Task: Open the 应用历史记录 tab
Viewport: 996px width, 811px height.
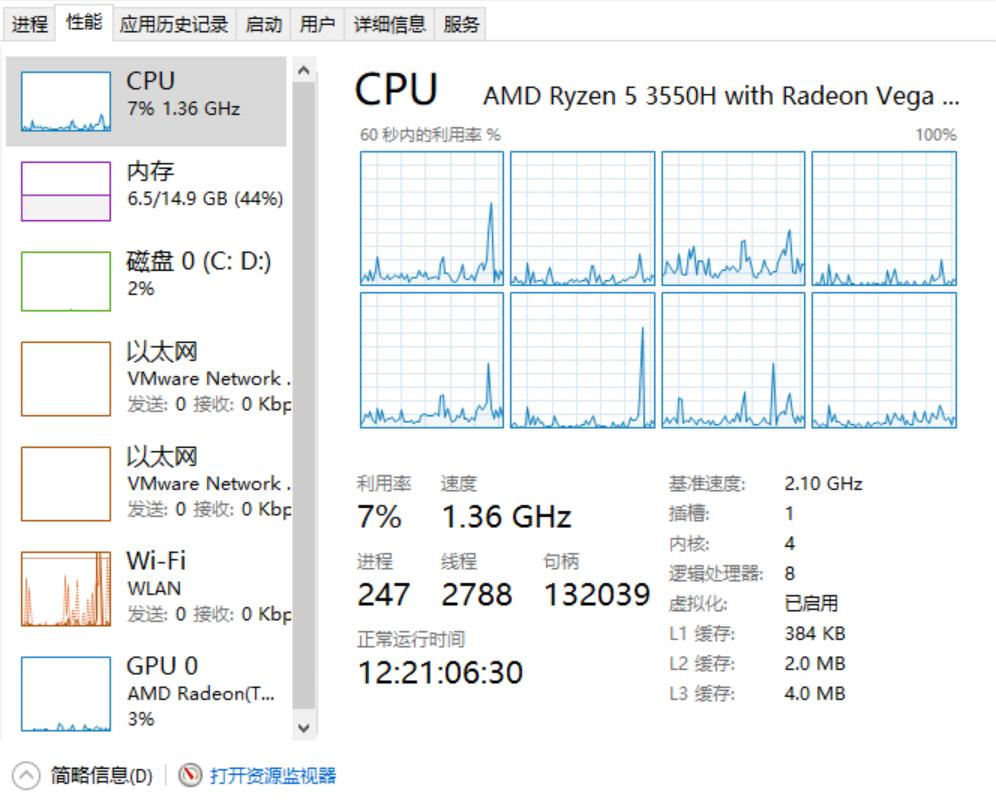Action: click(174, 25)
